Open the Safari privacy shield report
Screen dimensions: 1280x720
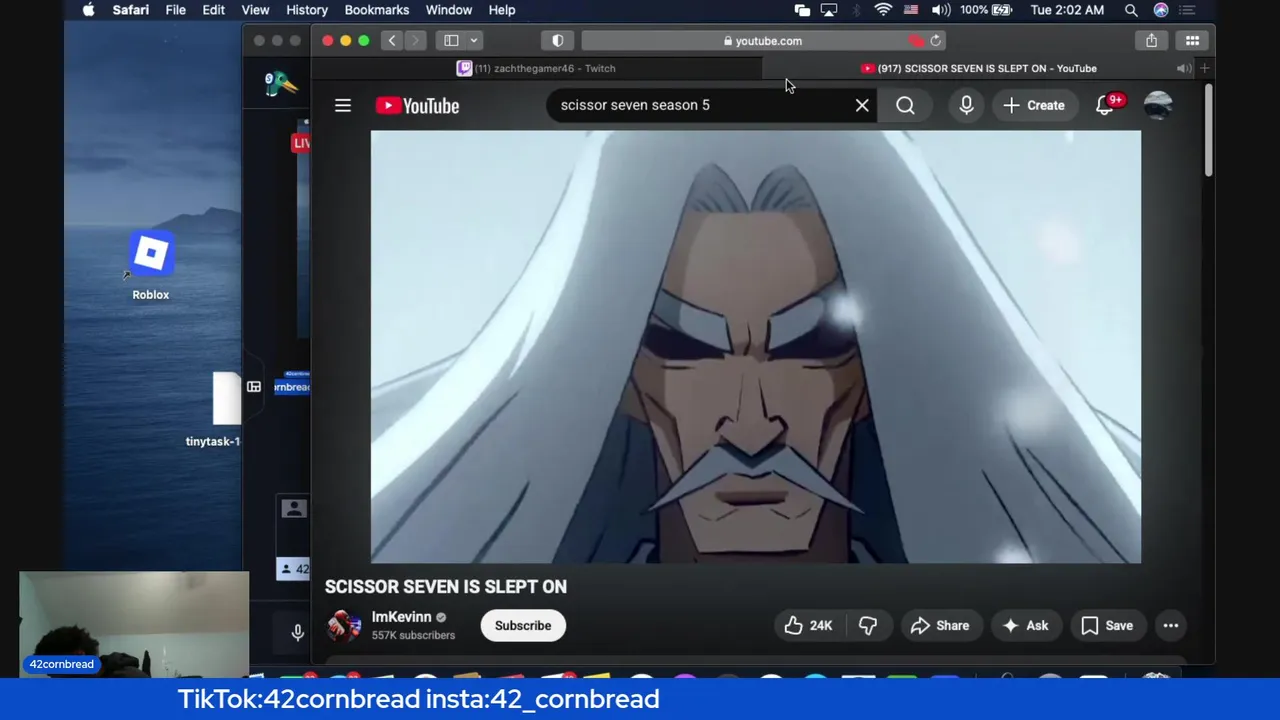pyautogui.click(x=558, y=41)
